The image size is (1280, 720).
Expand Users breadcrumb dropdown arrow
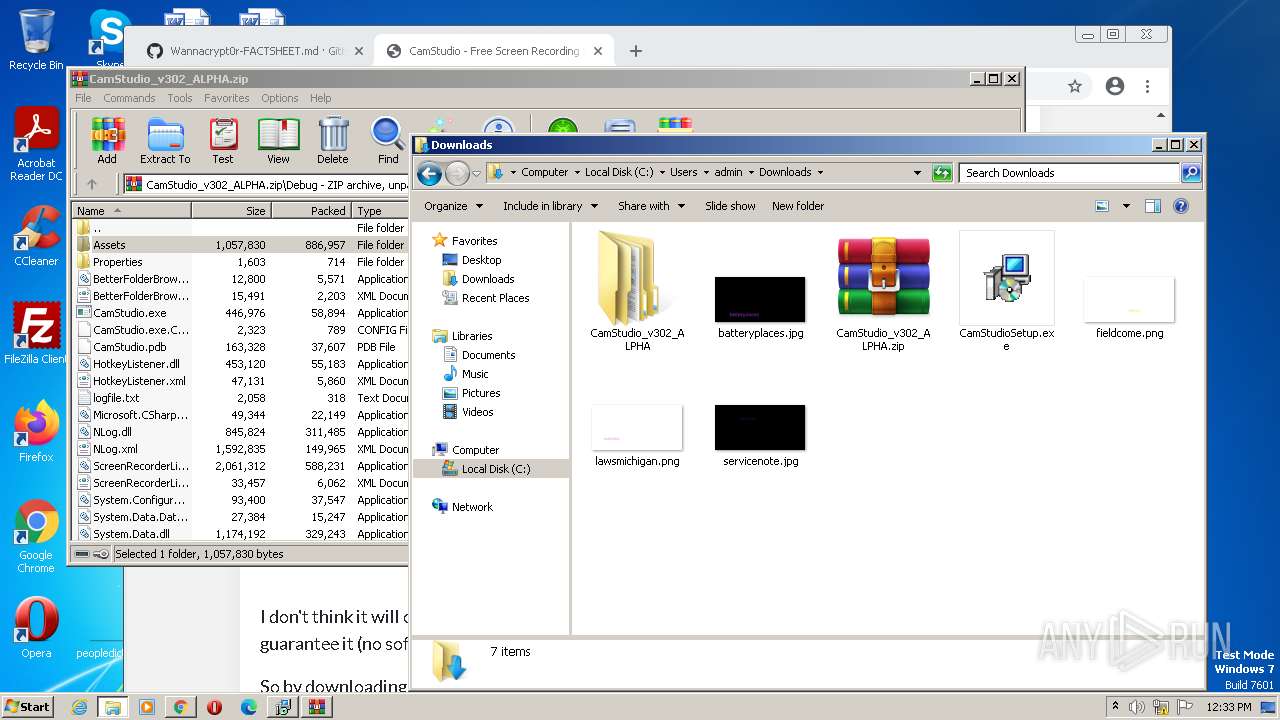pyautogui.click(x=706, y=172)
